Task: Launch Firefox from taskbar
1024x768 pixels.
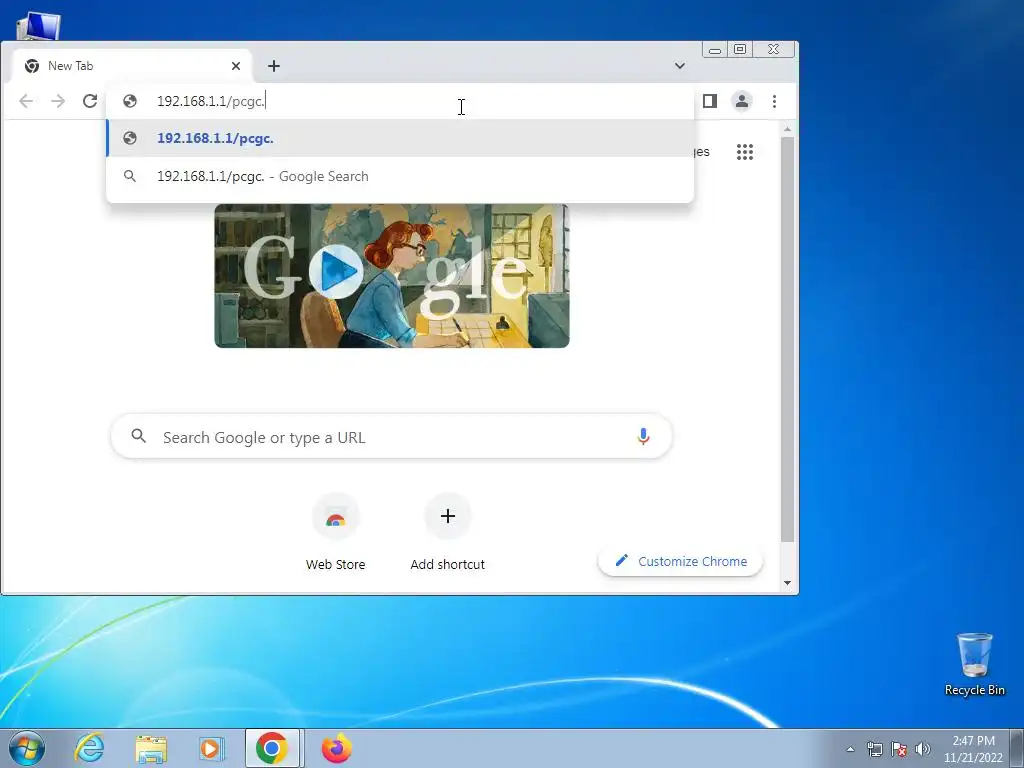Action: pos(336,748)
